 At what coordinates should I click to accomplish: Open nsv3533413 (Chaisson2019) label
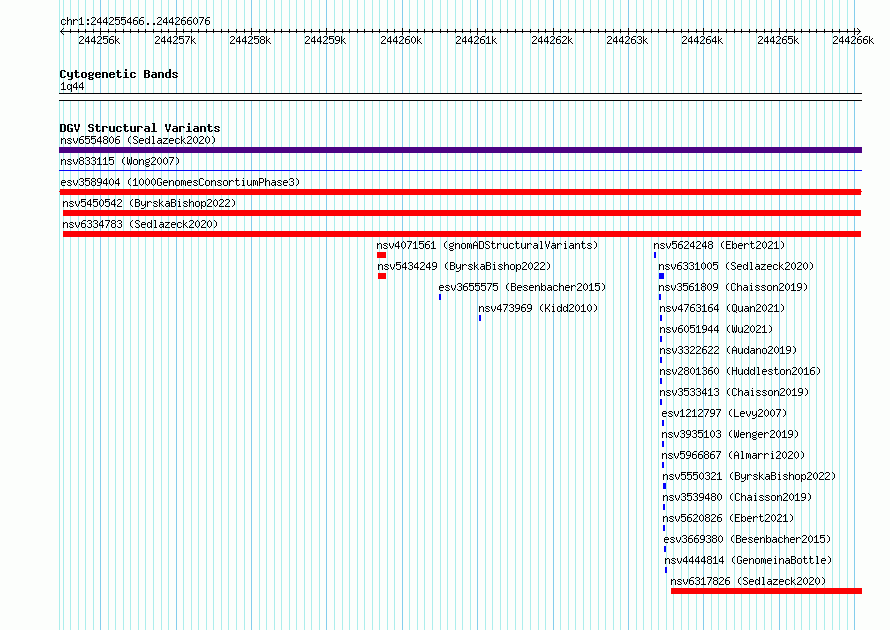coord(734,392)
